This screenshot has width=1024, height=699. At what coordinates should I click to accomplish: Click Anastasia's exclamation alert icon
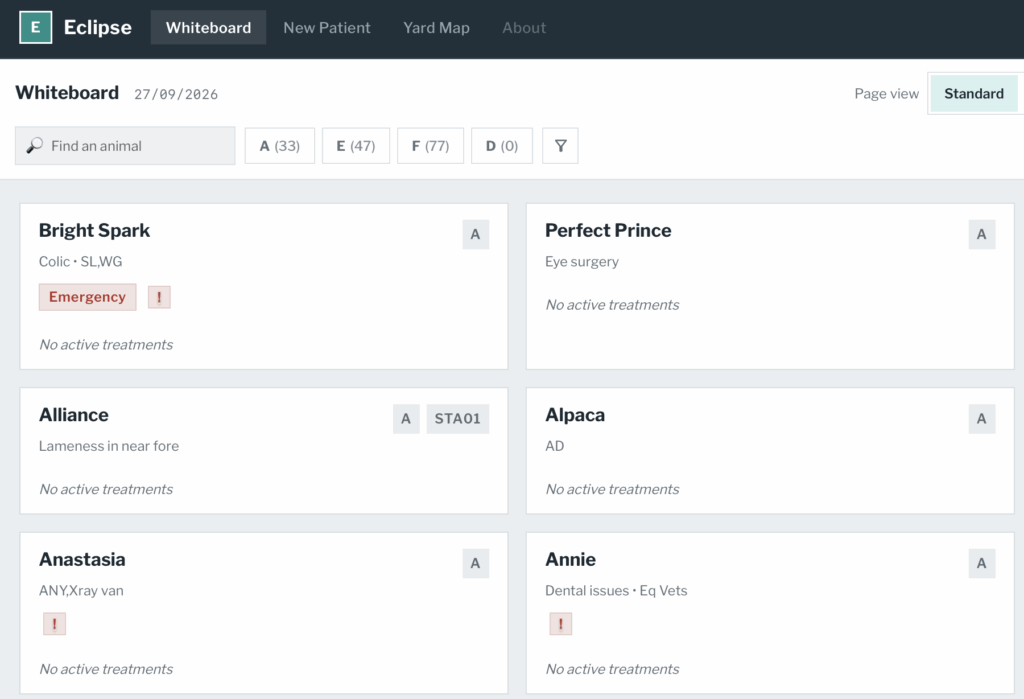tap(54, 624)
